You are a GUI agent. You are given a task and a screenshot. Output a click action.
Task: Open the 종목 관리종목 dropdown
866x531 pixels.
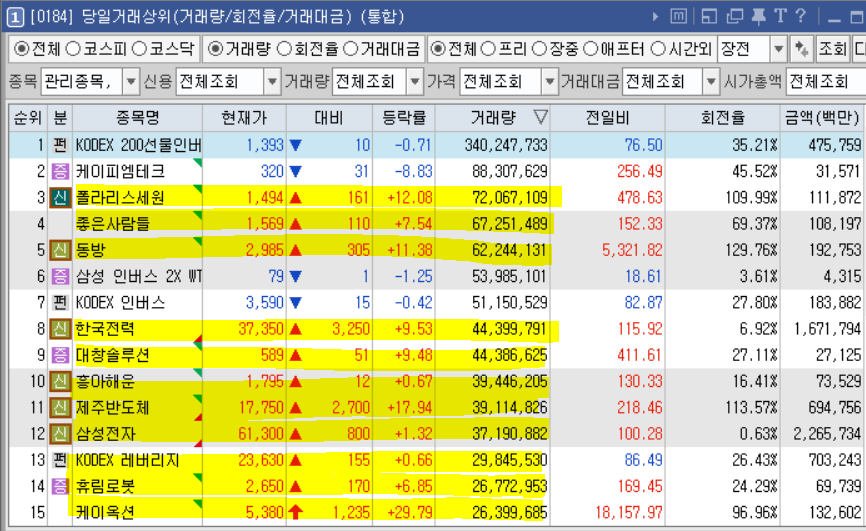tap(131, 82)
